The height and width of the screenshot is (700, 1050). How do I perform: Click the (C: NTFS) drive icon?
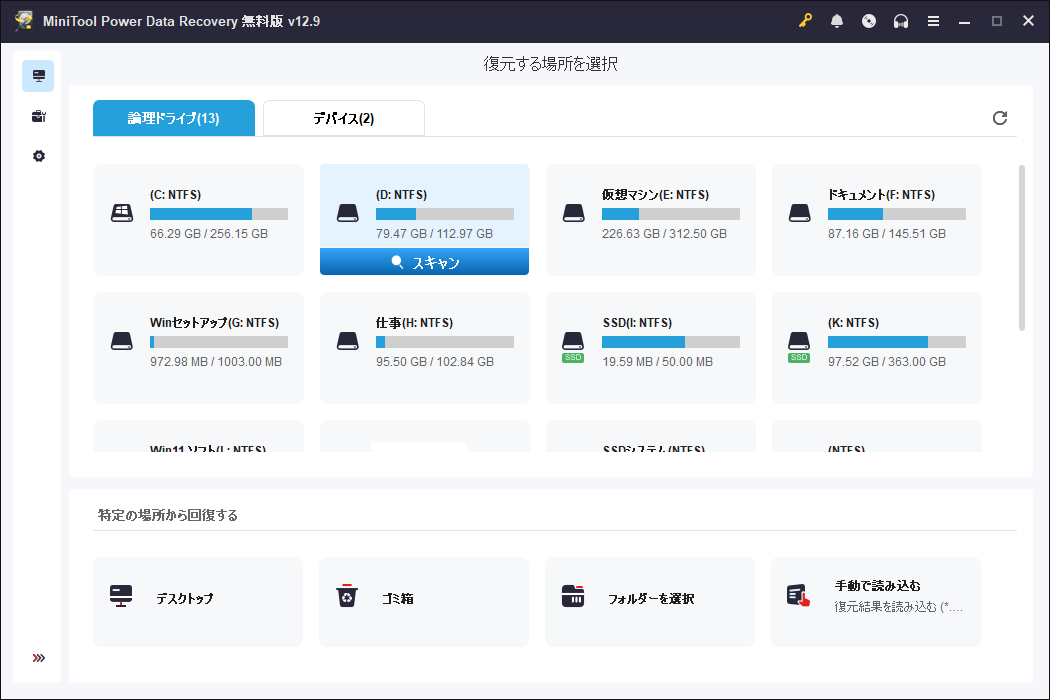pos(122,213)
